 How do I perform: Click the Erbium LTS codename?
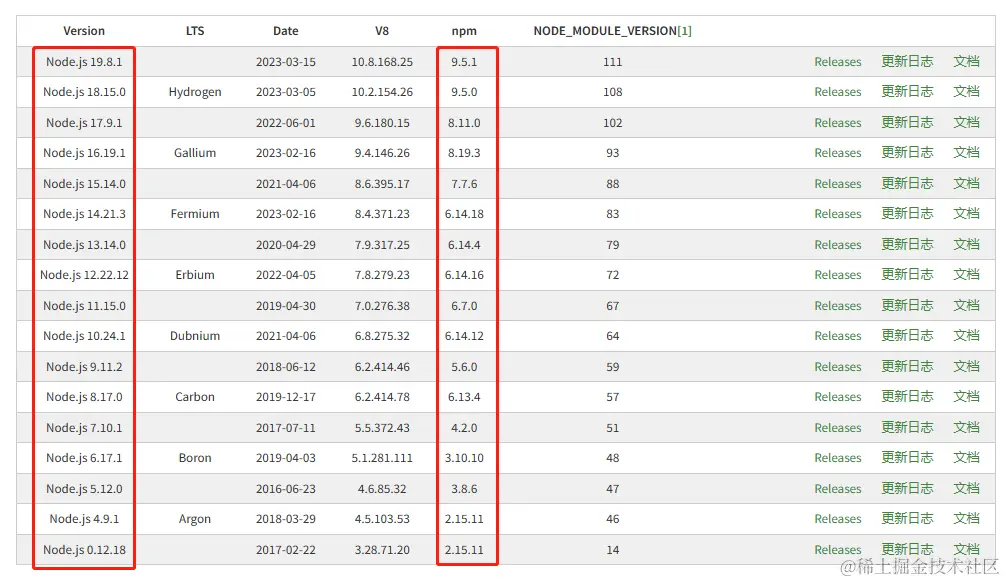point(194,275)
